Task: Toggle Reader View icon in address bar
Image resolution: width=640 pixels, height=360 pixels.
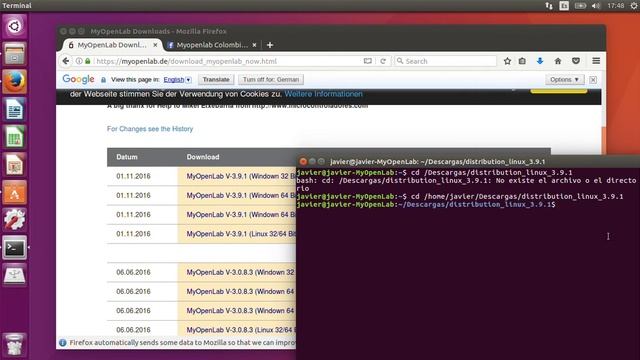Action: point(368,61)
